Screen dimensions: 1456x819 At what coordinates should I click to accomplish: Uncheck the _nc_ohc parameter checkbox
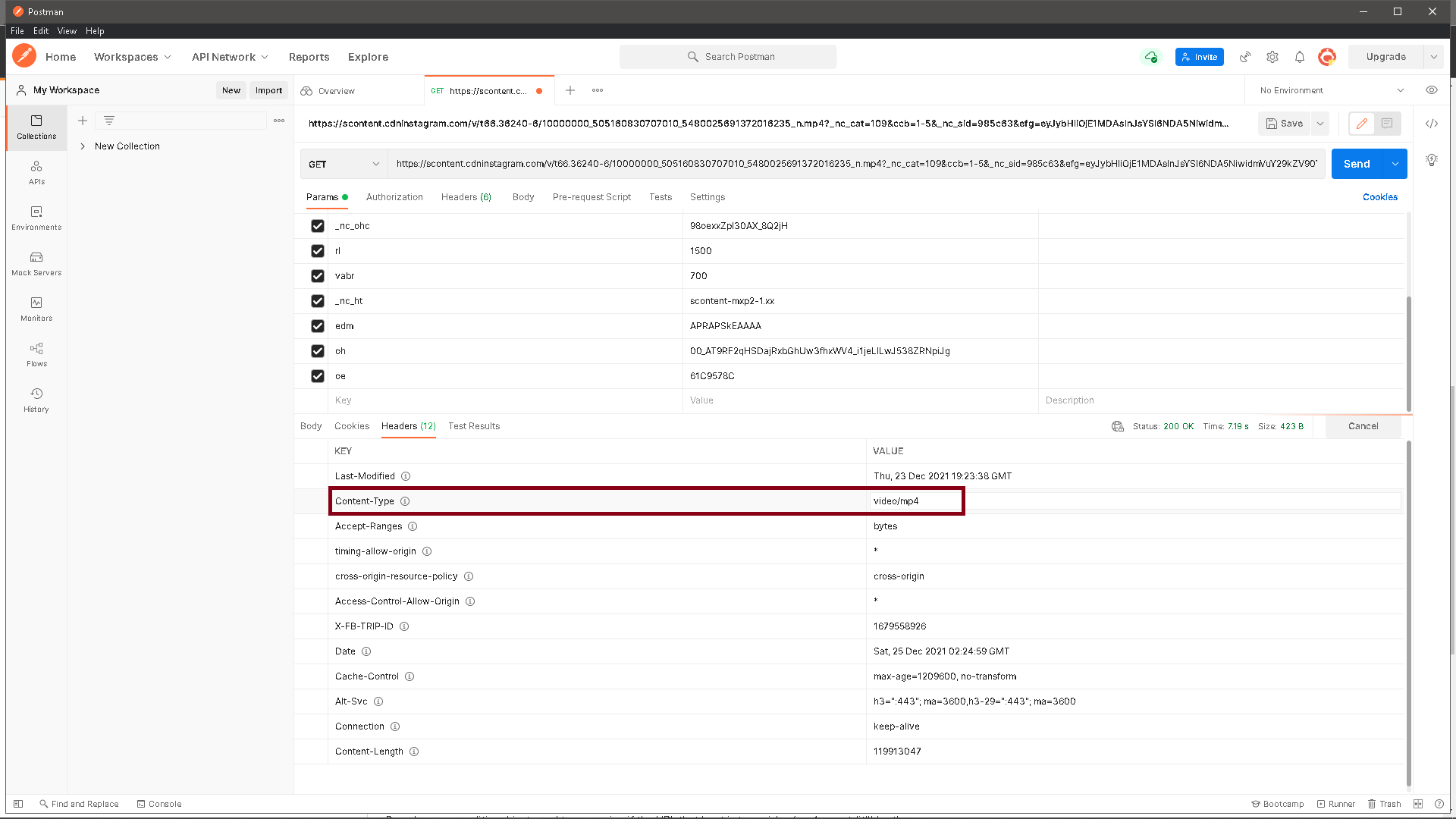click(x=318, y=226)
